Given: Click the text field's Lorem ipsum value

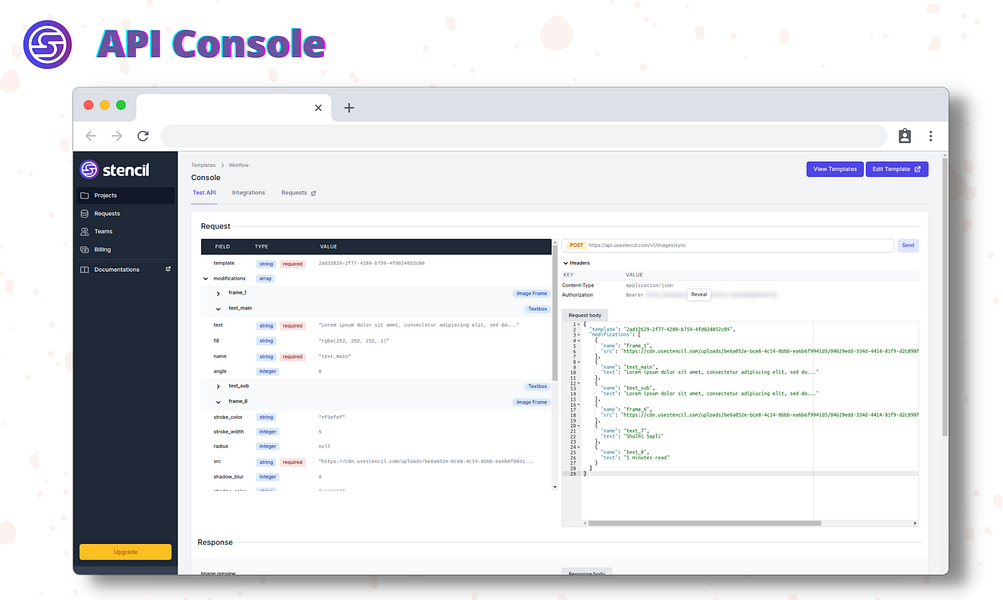Looking at the screenshot, I should [x=418, y=325].
